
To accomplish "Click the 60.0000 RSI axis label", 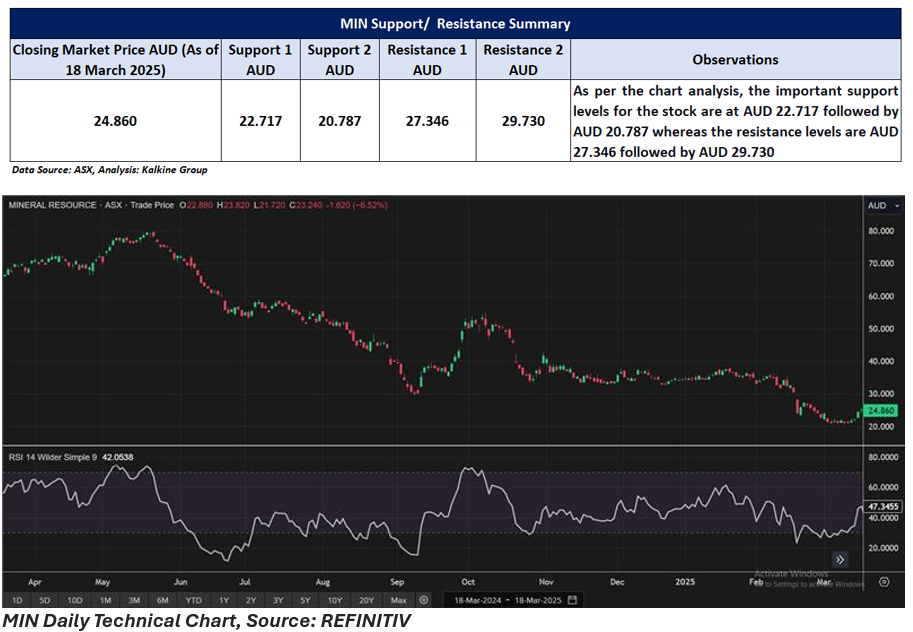I will point(883,487).
